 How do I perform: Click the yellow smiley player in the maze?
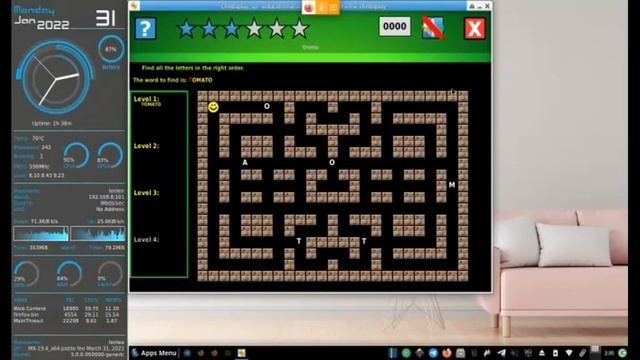[x=213, y=107]
